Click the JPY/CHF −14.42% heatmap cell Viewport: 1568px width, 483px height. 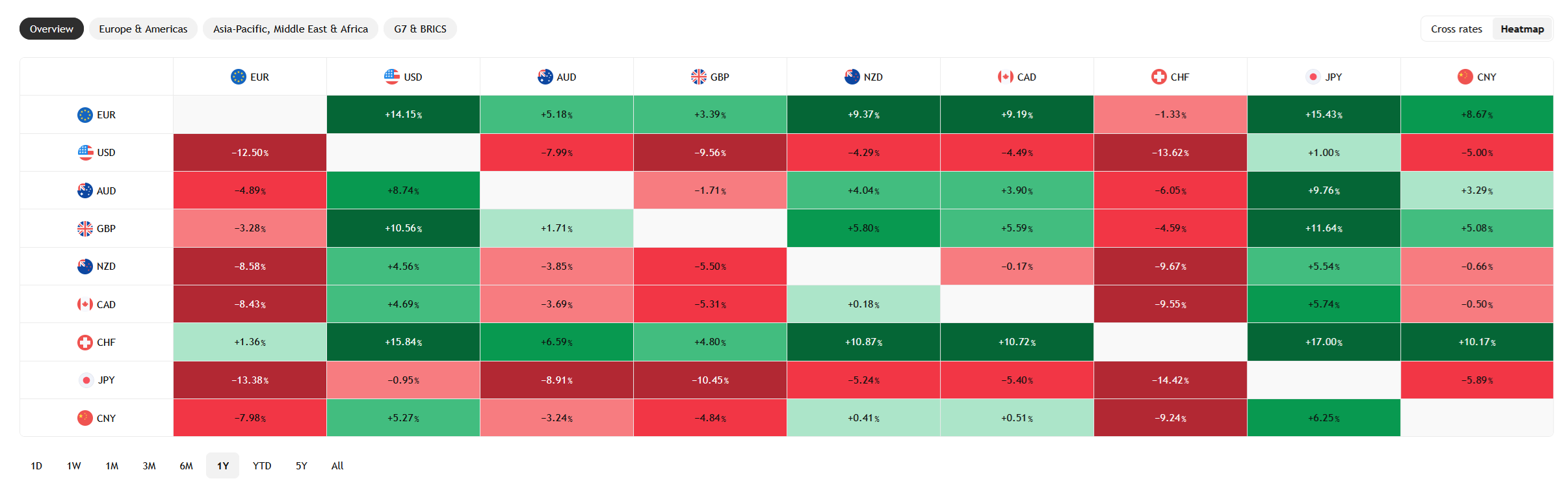coord(1170,380)
